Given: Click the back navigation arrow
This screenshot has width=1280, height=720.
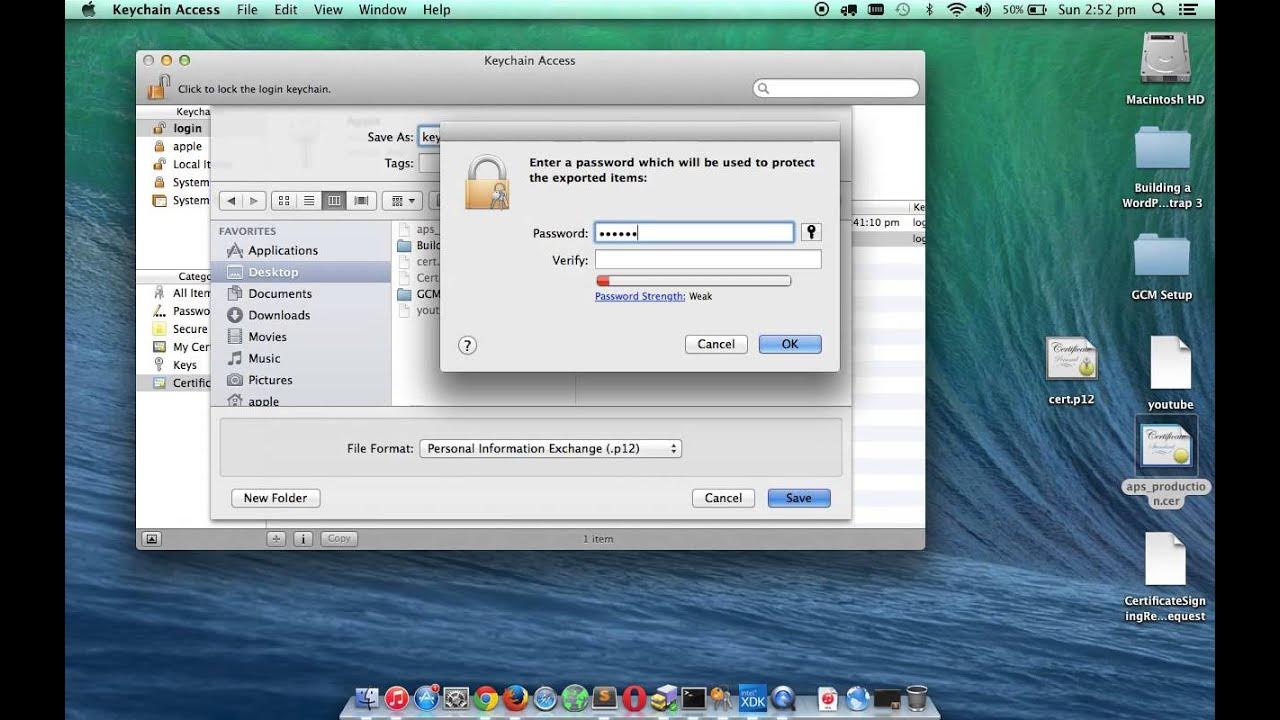Looking at the screenshot, I should click(x=231, y=201).
